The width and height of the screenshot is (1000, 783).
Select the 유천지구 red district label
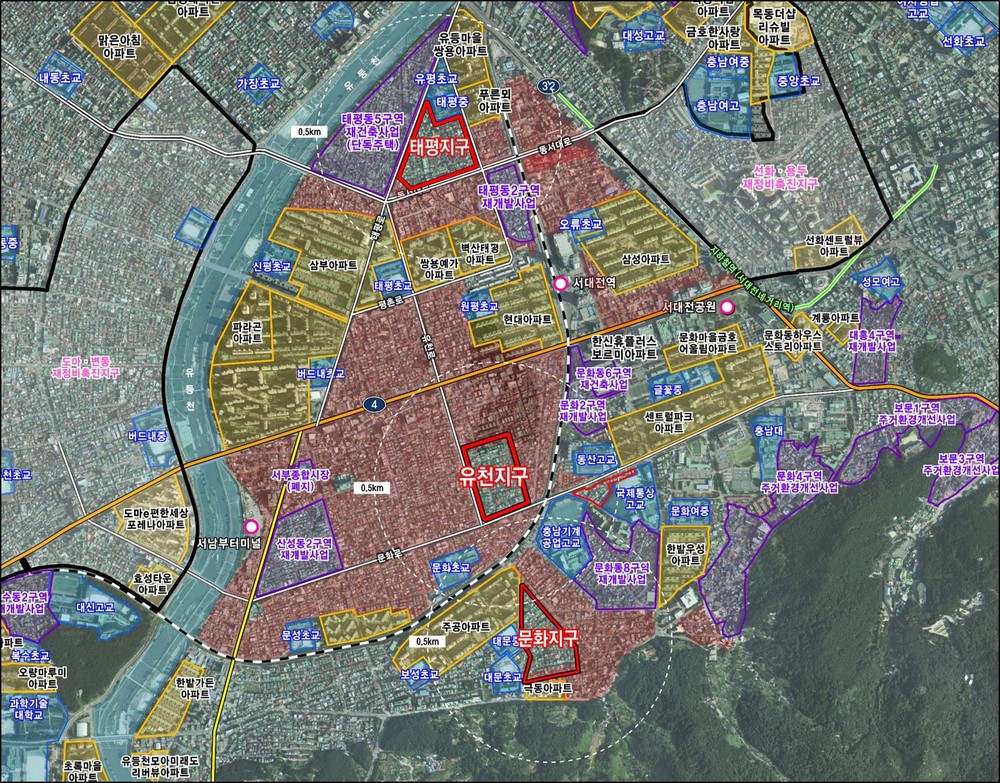495,476
